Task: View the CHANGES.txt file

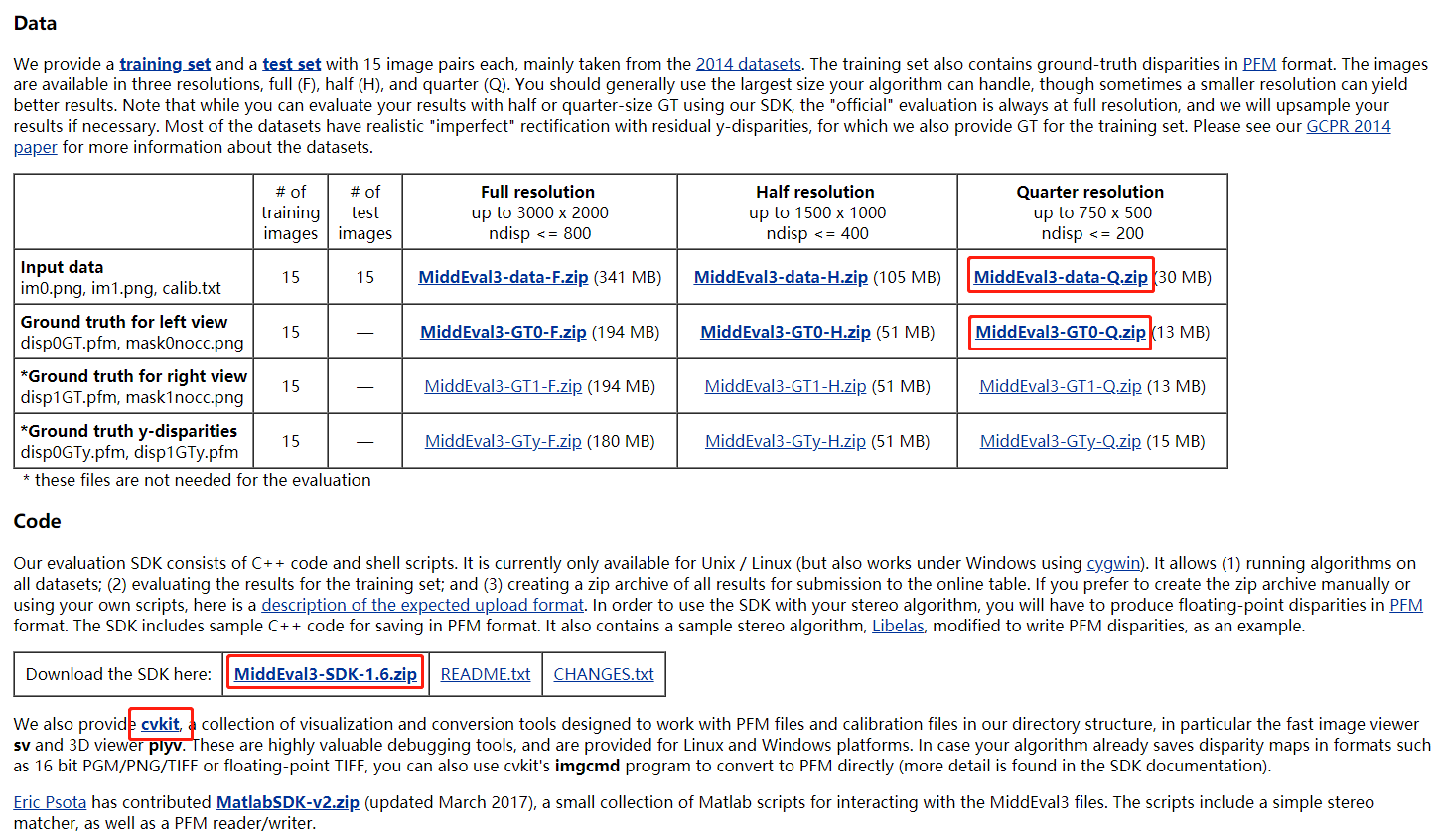Action: (x=604, y=673)
